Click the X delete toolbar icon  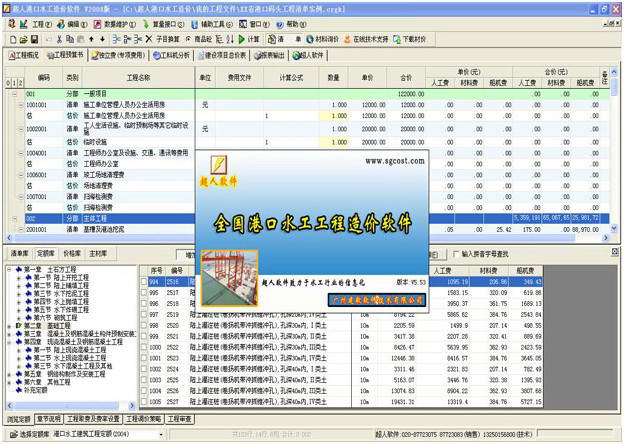click(148, 39)
